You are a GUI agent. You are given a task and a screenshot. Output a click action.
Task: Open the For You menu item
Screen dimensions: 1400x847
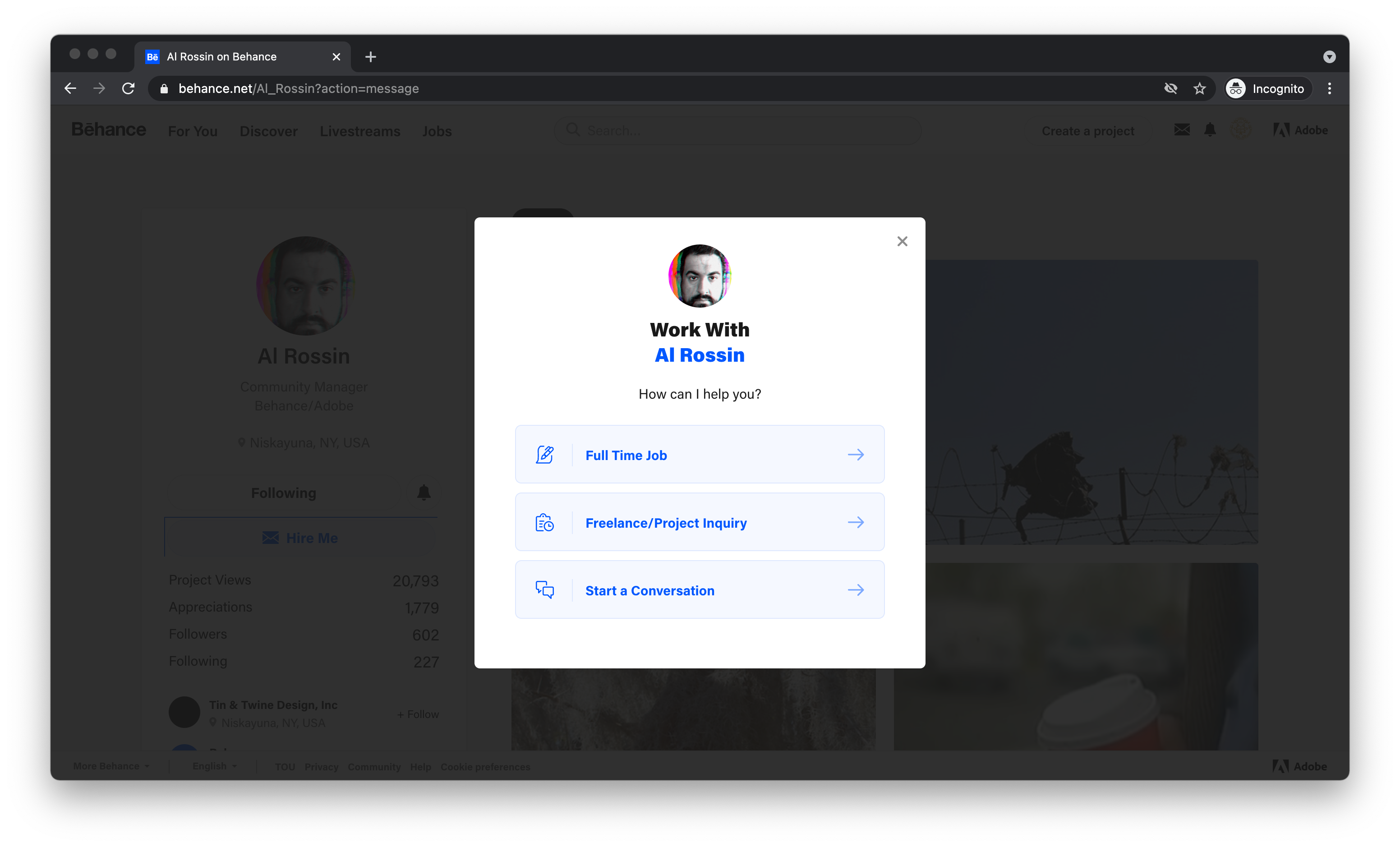[193, 131]
